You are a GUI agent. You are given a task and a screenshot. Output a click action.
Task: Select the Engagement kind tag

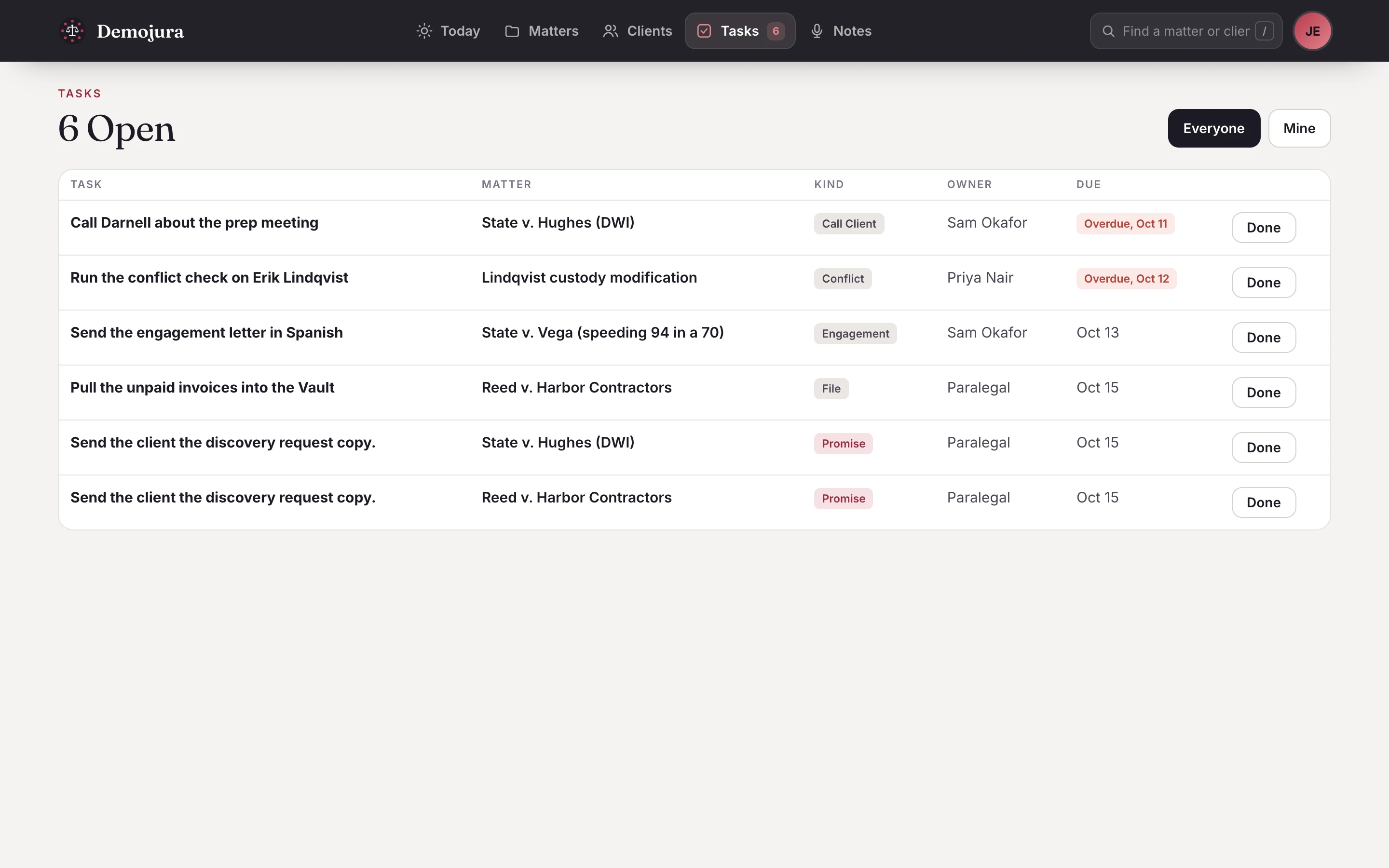(x=855, y=334)
